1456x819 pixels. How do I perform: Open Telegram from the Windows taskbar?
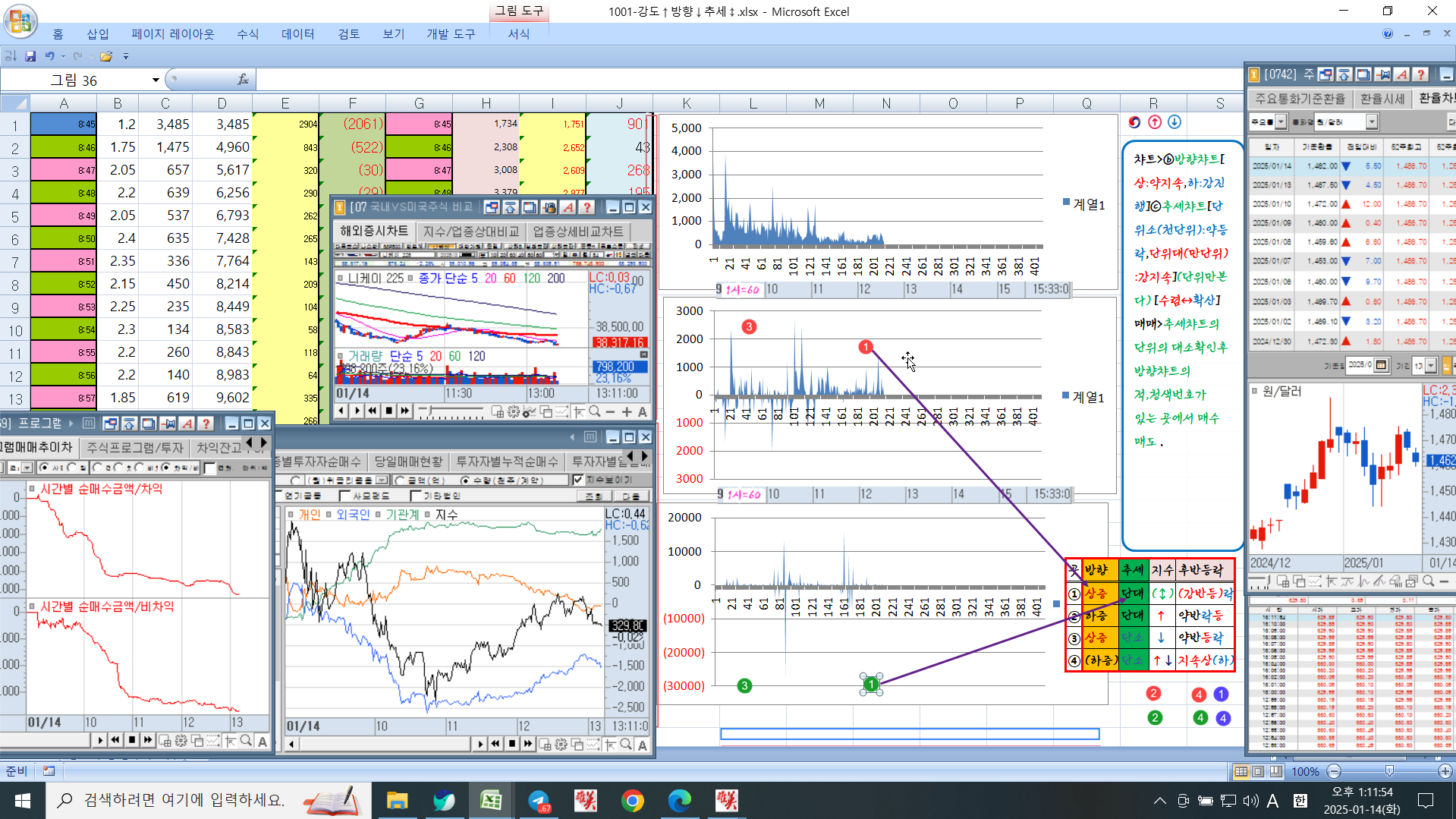pos(539,800)
